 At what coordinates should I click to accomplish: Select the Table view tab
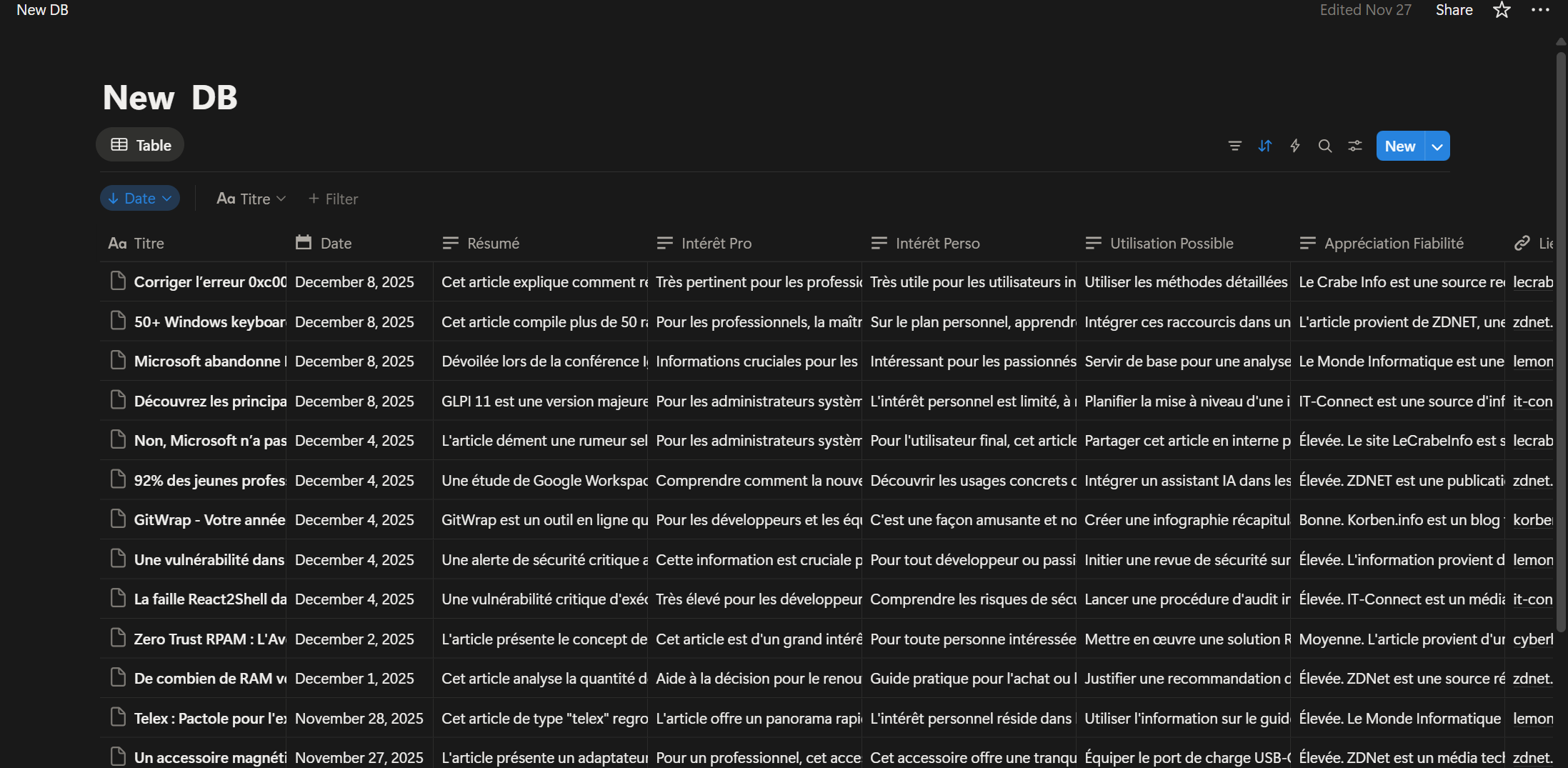(141, 145)
